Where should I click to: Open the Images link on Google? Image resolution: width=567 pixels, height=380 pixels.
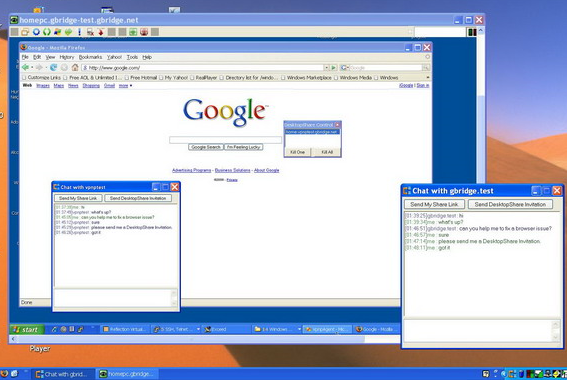point(43,86)
